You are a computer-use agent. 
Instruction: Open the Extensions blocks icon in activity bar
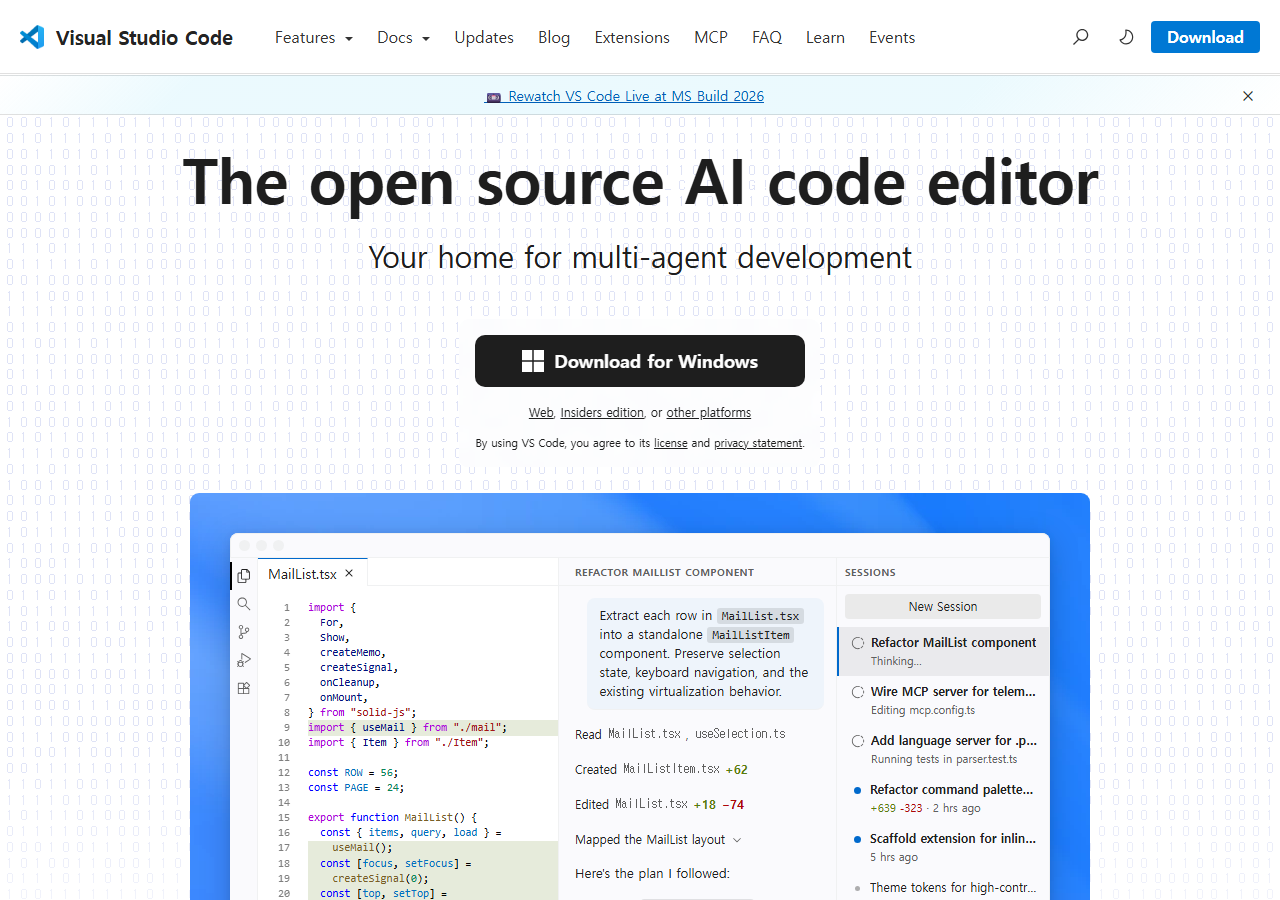pyautogui.click(x=244, y=688)
